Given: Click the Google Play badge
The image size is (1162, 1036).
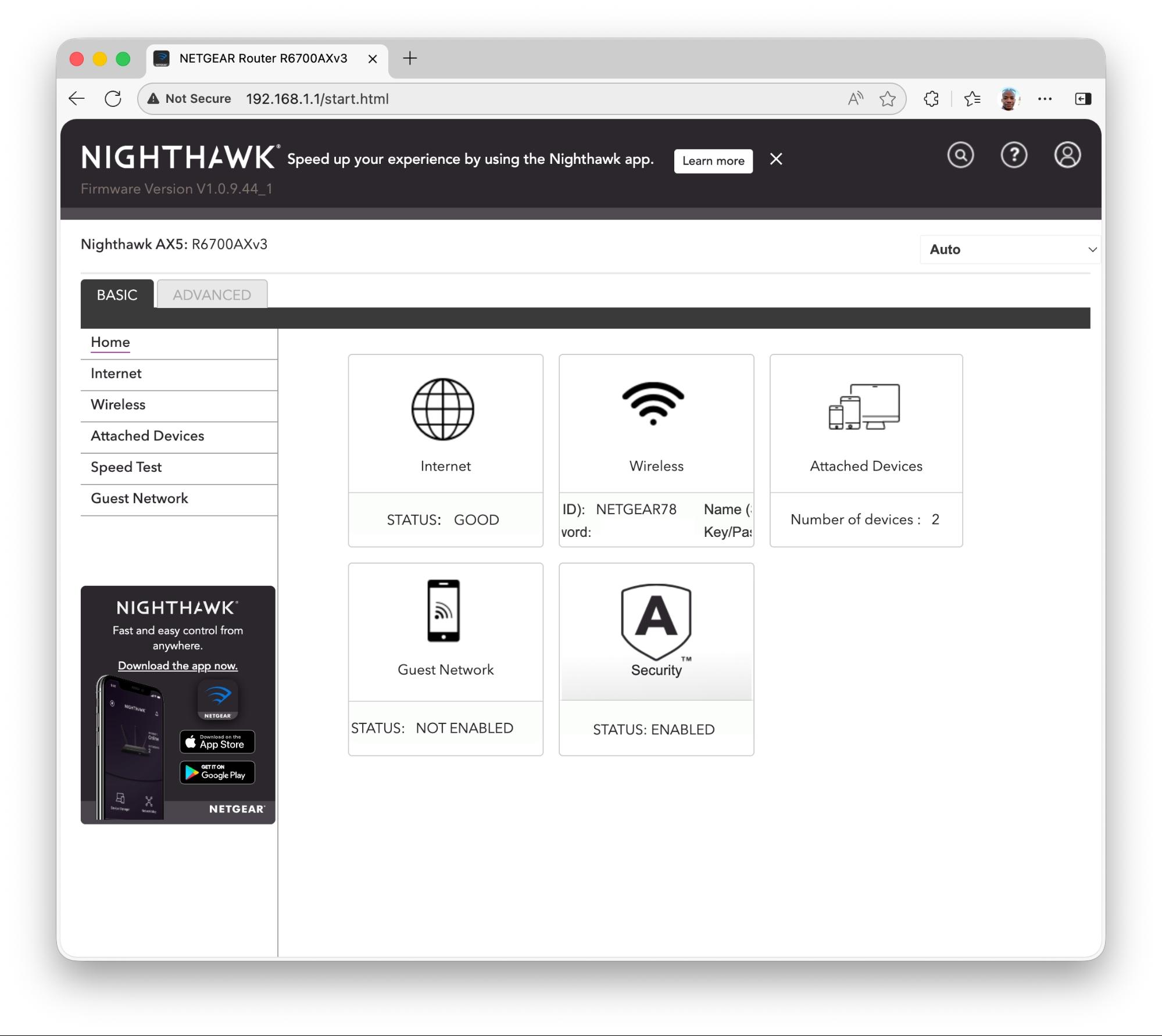Looking at the screenshot, I should pyautogui.click(x=217, y=773).
